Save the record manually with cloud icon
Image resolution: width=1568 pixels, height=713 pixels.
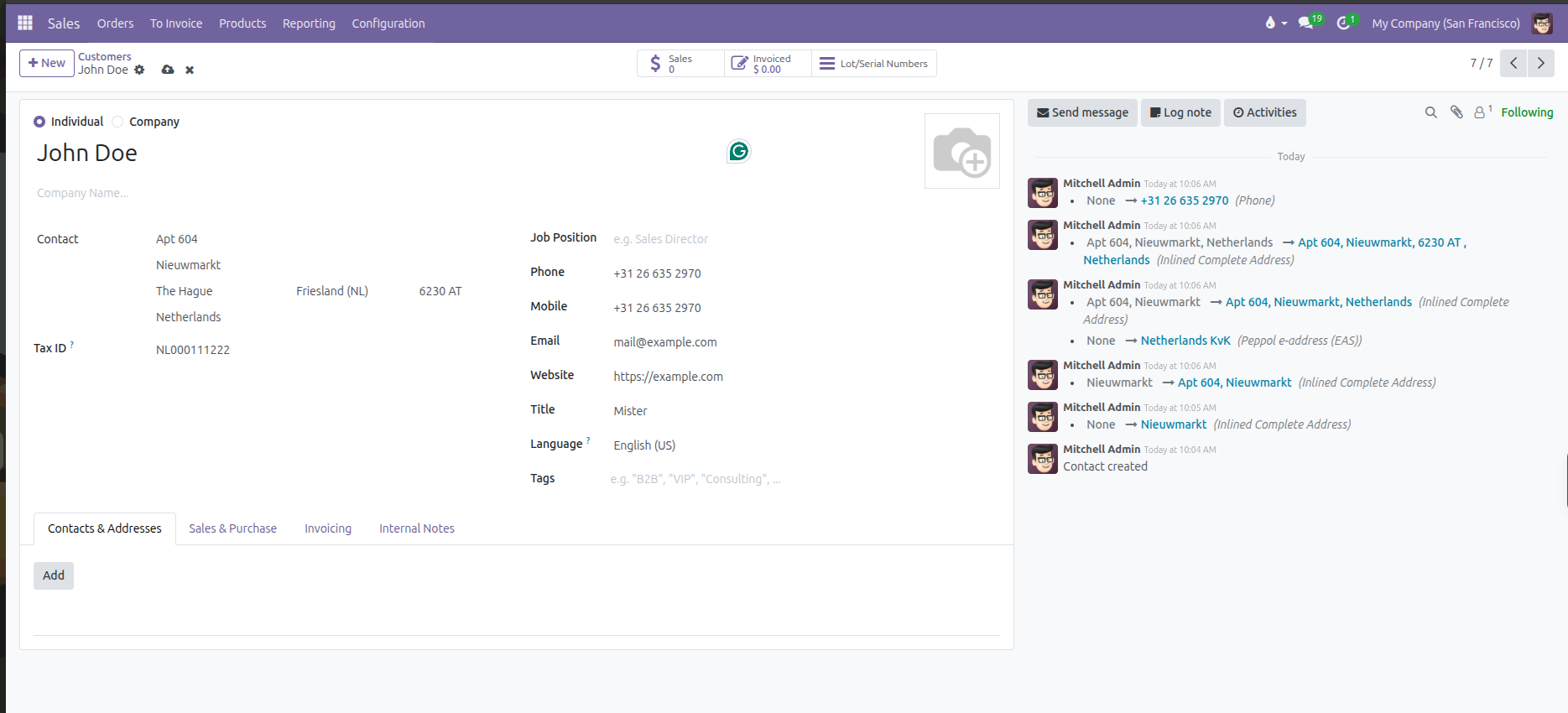pos(168,70)
